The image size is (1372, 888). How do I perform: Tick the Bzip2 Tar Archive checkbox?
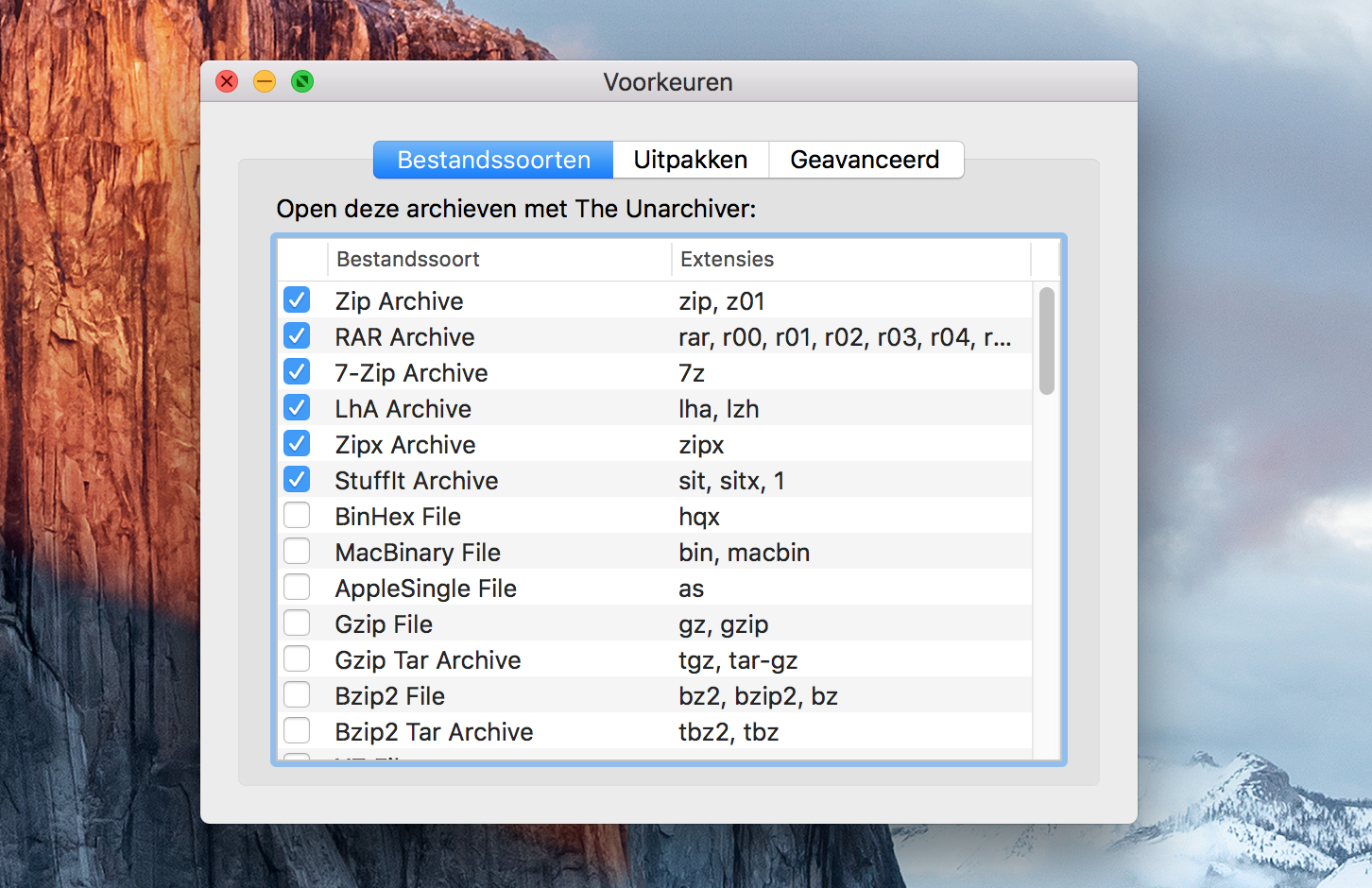(297, 731)
